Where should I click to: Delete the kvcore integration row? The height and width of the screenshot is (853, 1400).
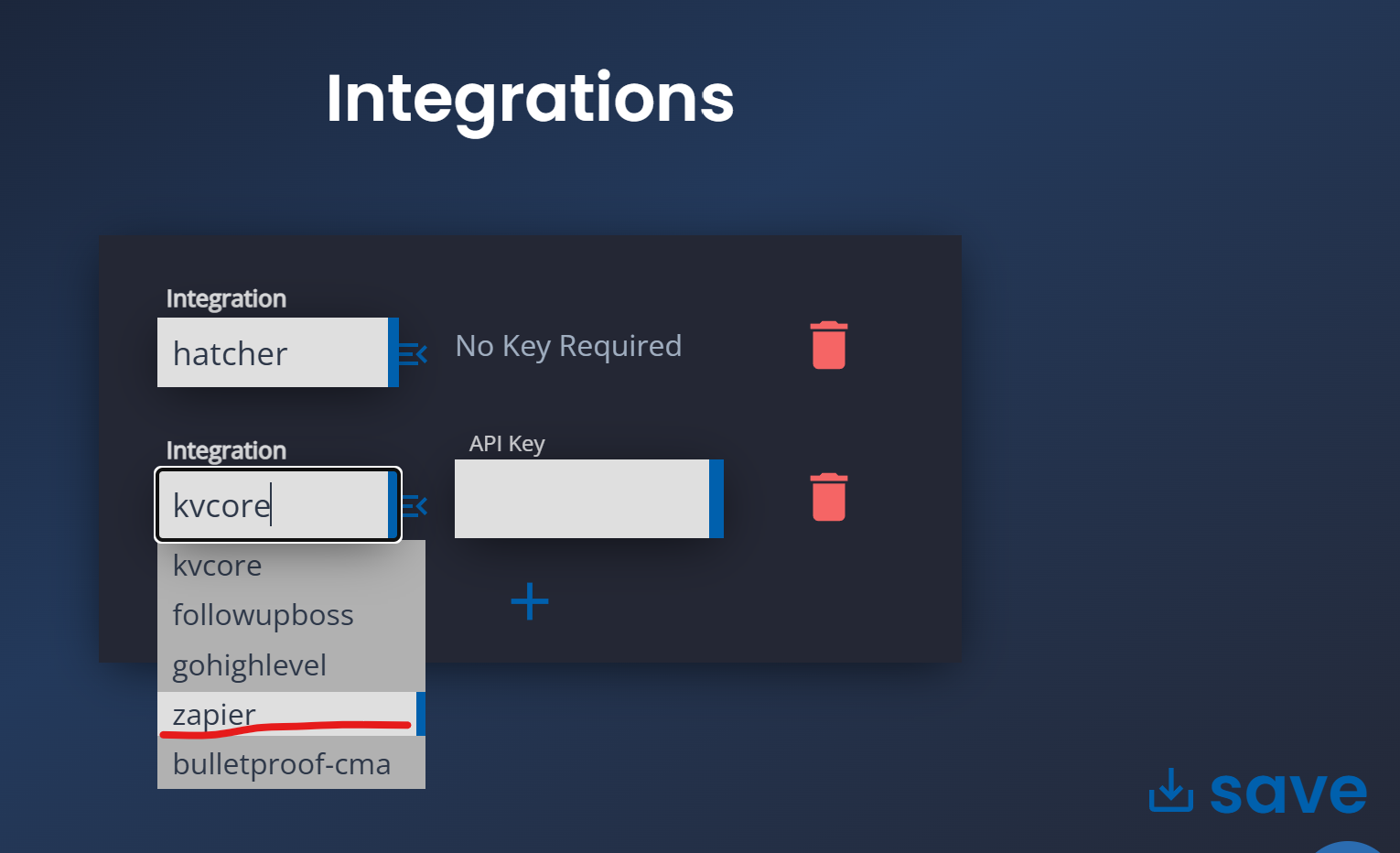click(828, 497)
